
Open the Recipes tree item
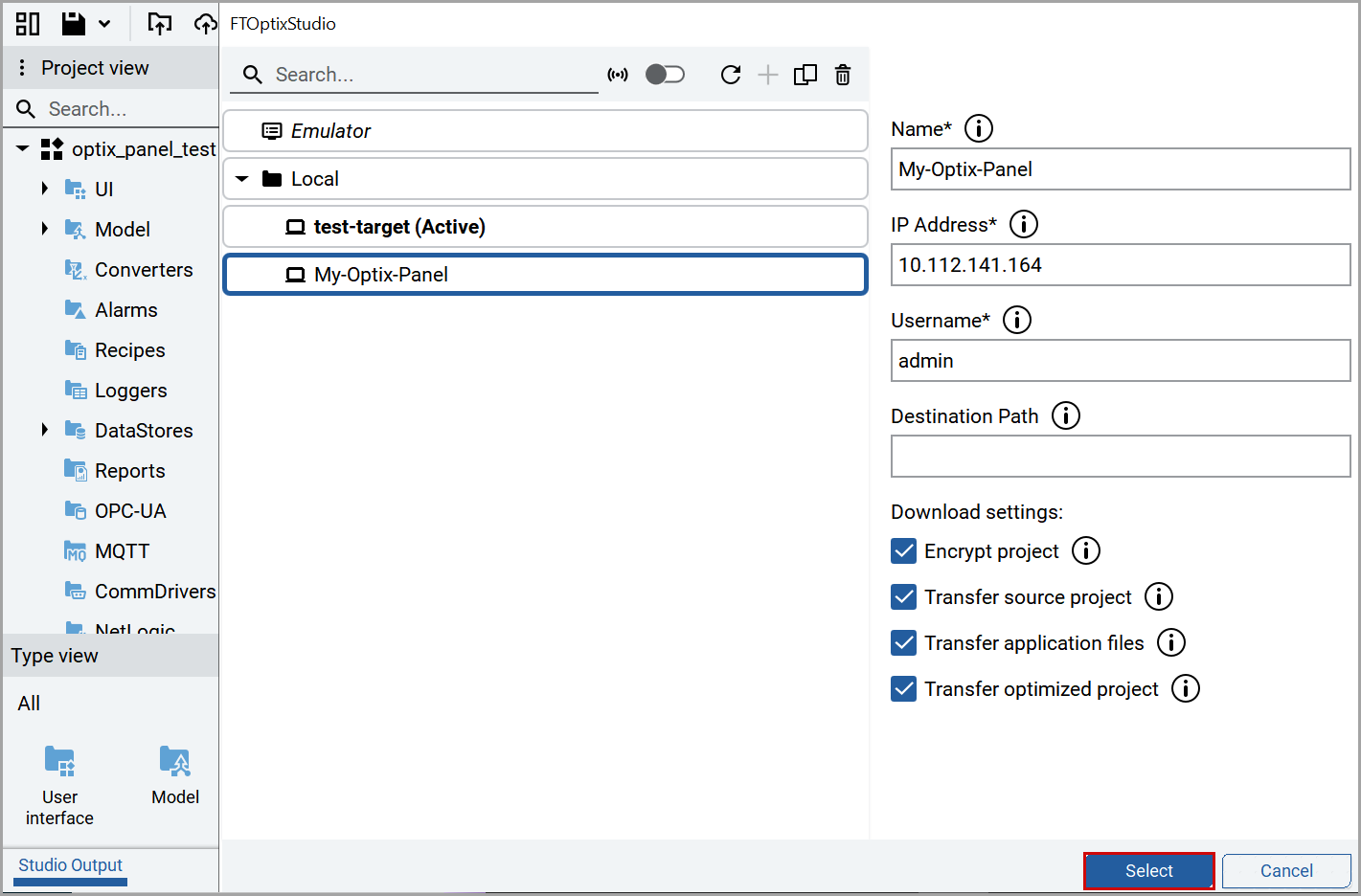[x=130, y=350]
